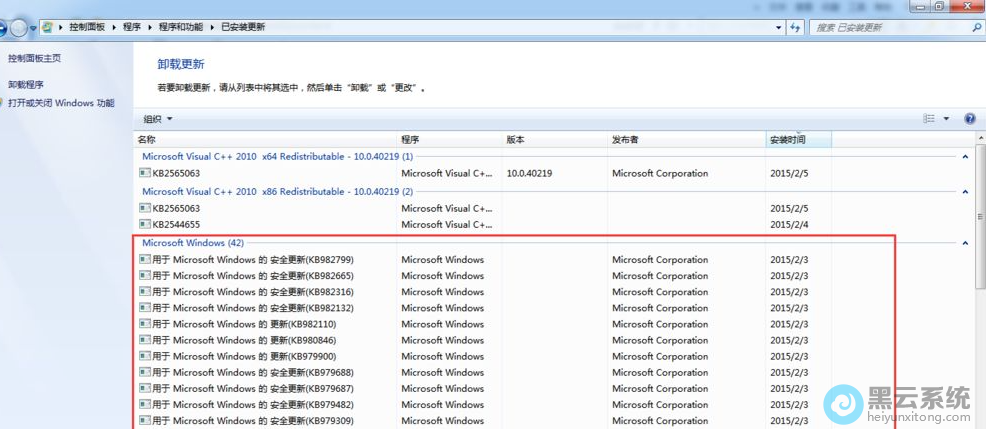Open the view options dropdown arrow
This screenshot has height=429, width=986.
click(947, 119)
